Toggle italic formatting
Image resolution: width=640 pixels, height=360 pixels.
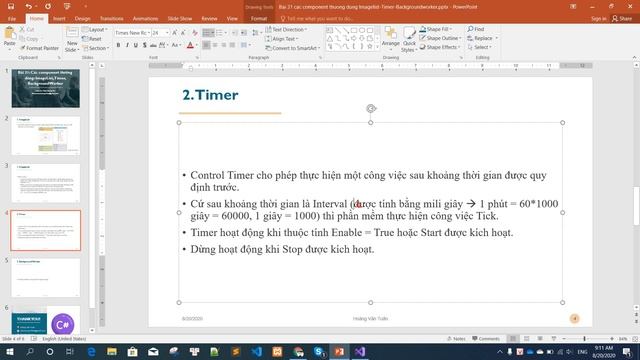(127, 45)
